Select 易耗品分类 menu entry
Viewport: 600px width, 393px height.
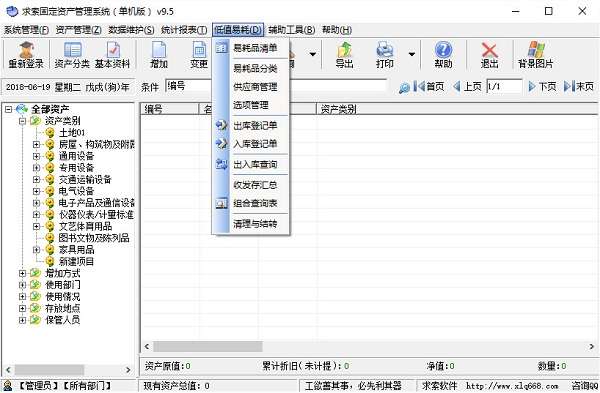(251, 68)
